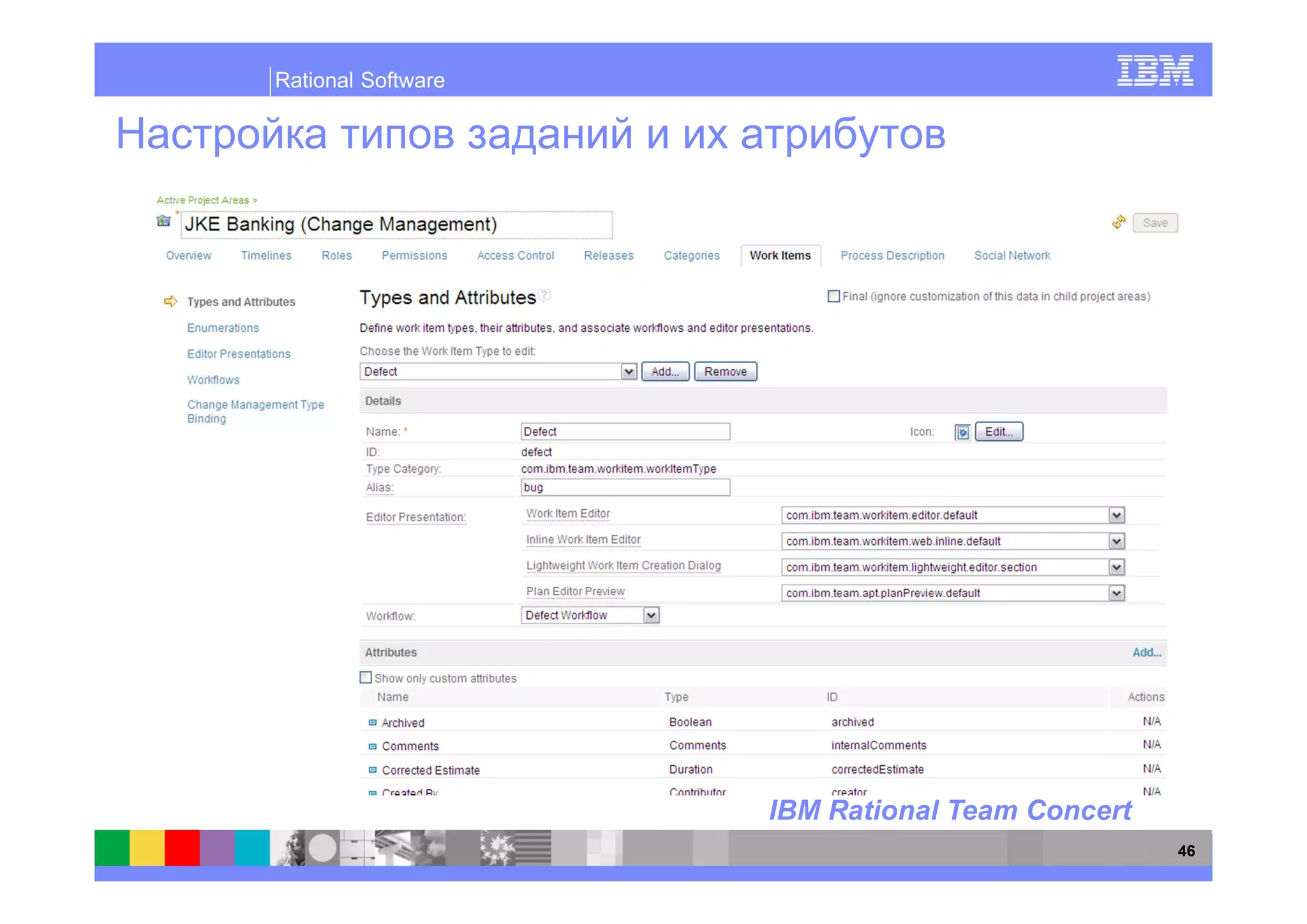The height and width of the screenshot is (924, 1307).
Task: Click the work item type icon preview
Action: (x=962, y=433)
